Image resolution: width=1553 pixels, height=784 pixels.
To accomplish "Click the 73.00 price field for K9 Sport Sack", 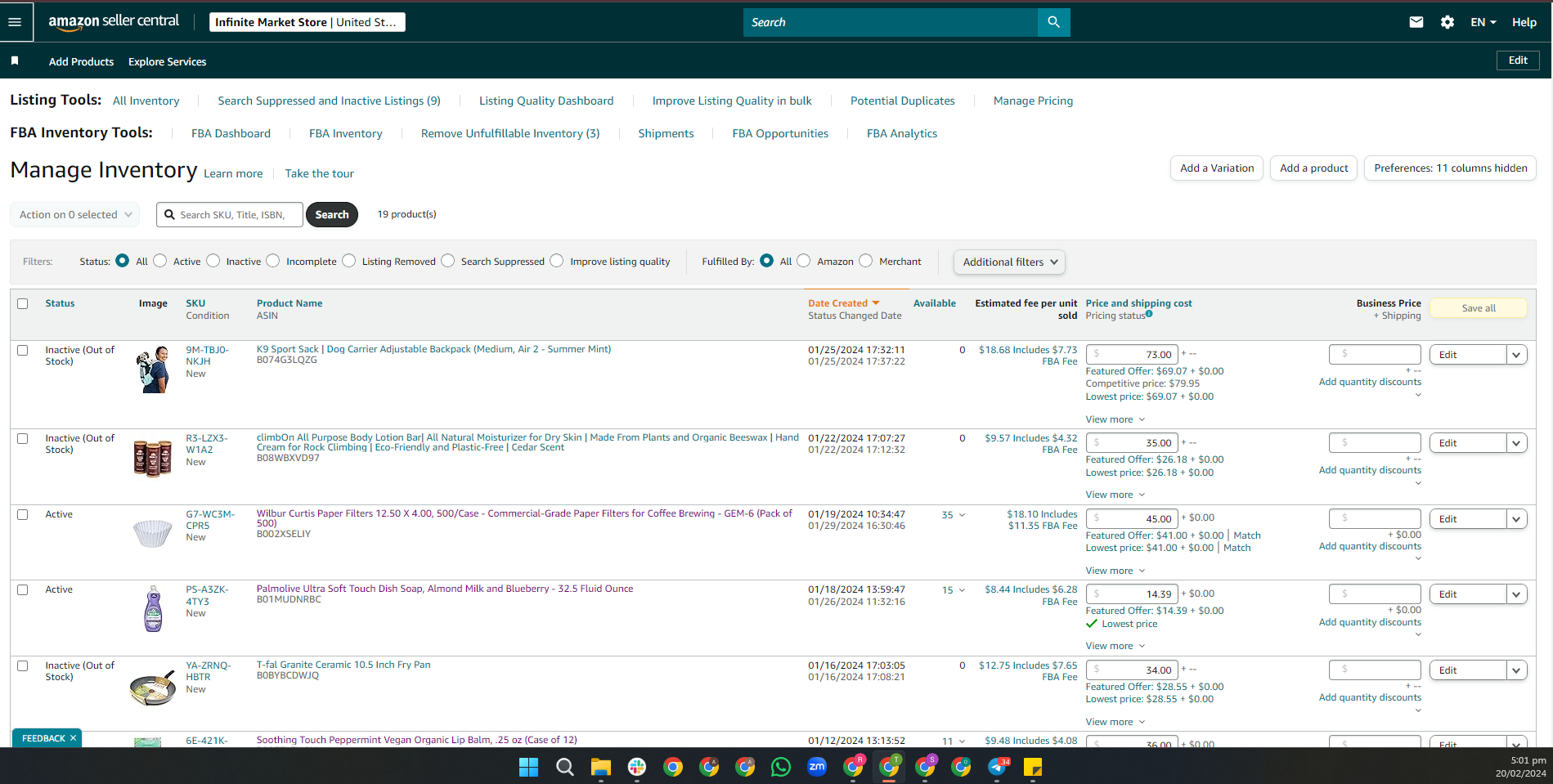I will [1132, 355].
